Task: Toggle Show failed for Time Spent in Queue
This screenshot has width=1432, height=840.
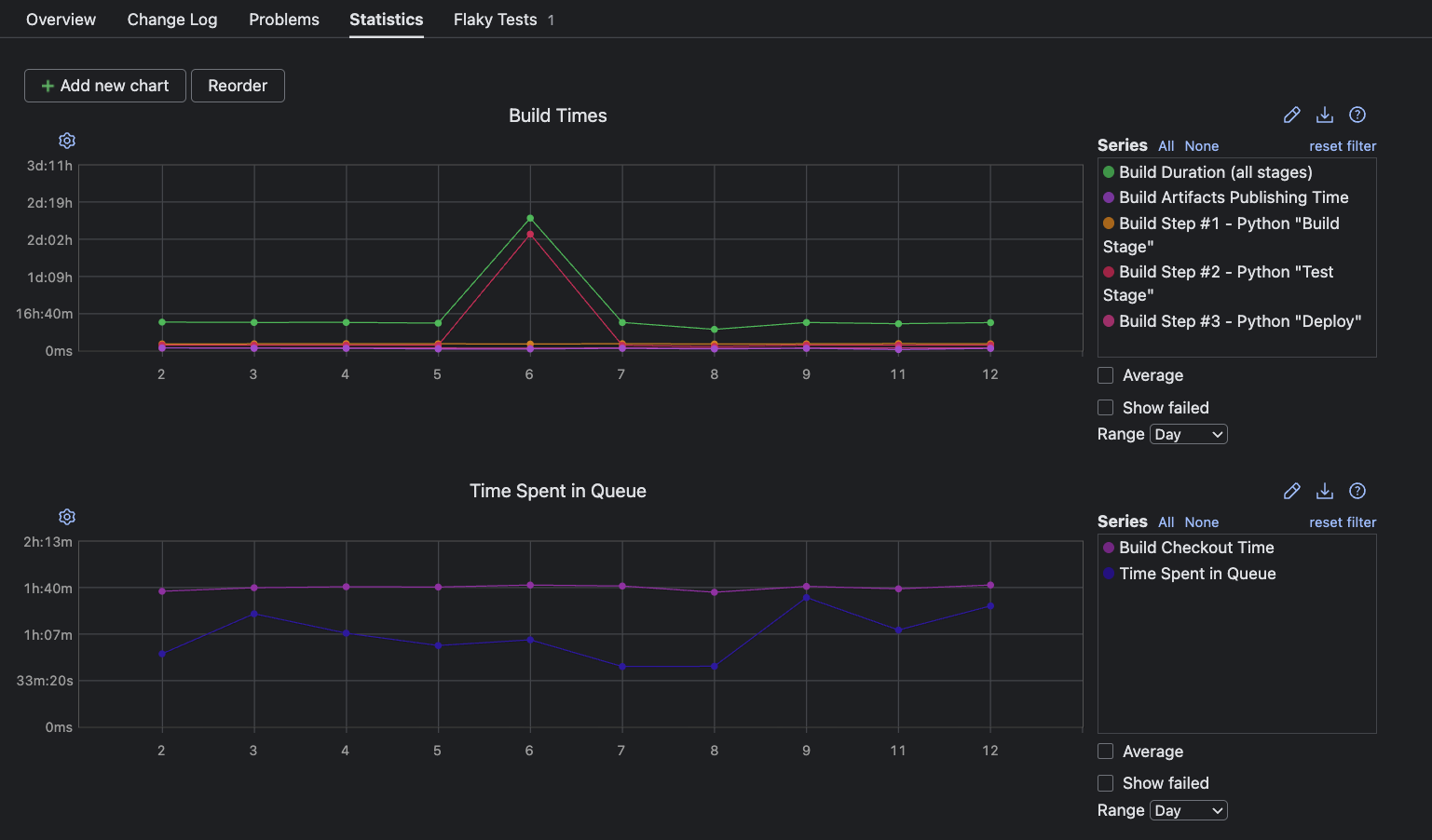Action: (x=1106, y=783)
